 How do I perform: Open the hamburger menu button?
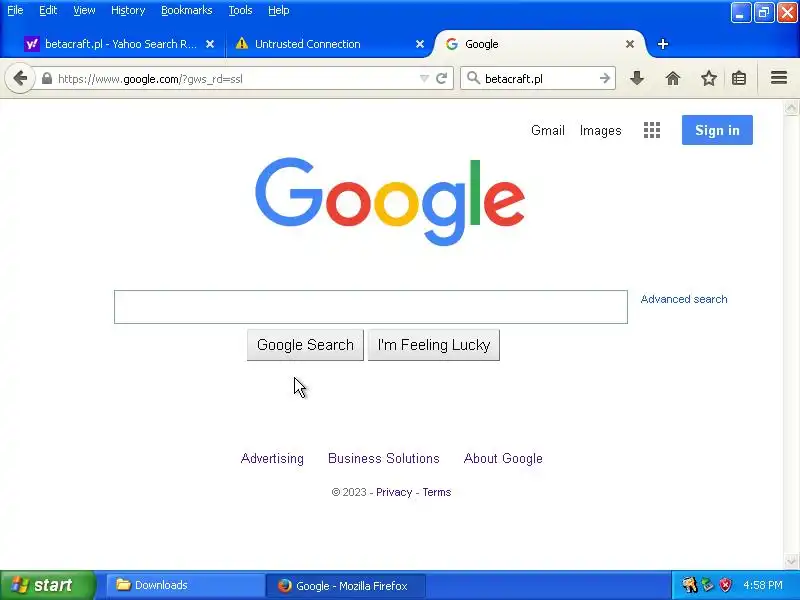click(779, 78)
